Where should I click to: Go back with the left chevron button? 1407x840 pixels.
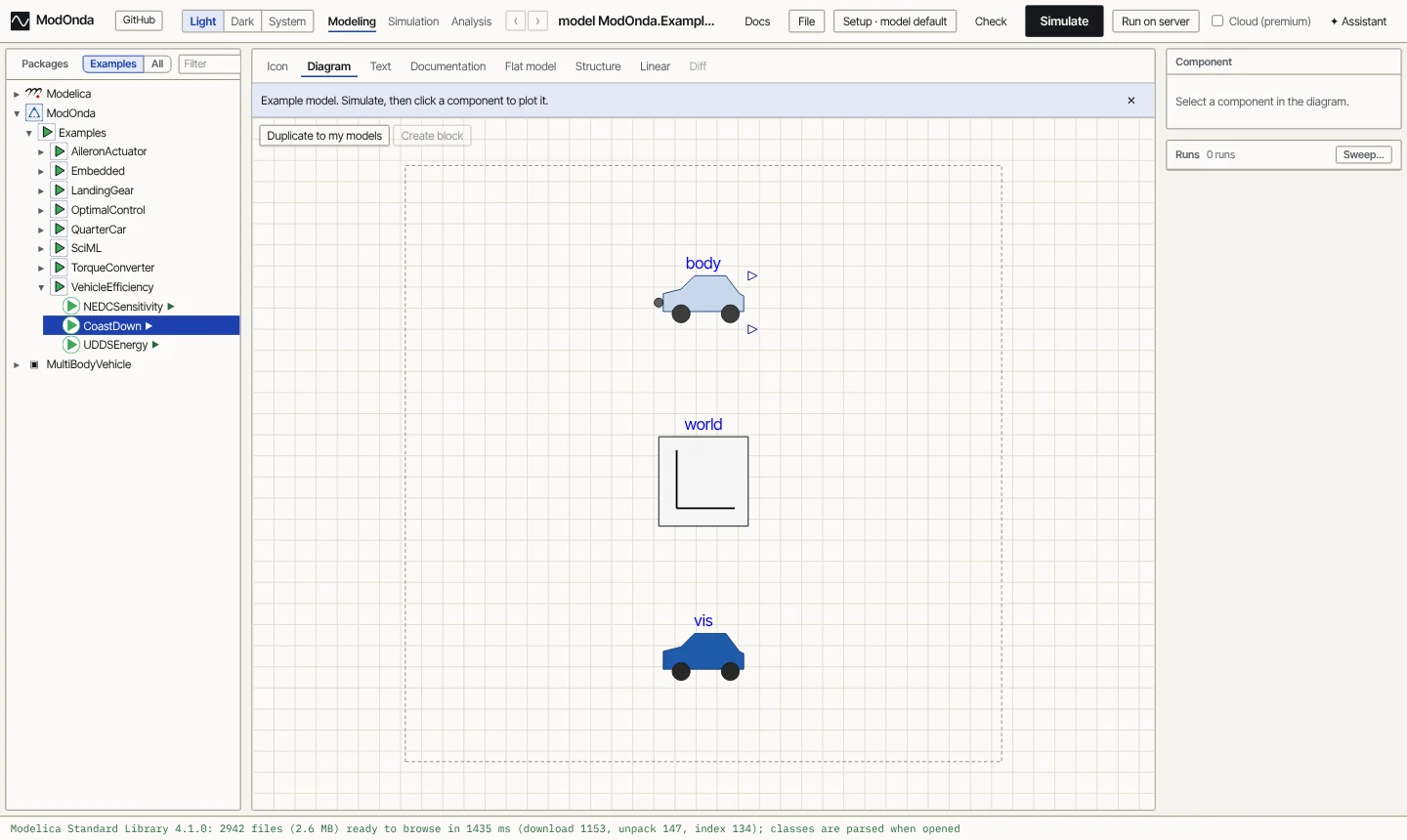(516, 21)
